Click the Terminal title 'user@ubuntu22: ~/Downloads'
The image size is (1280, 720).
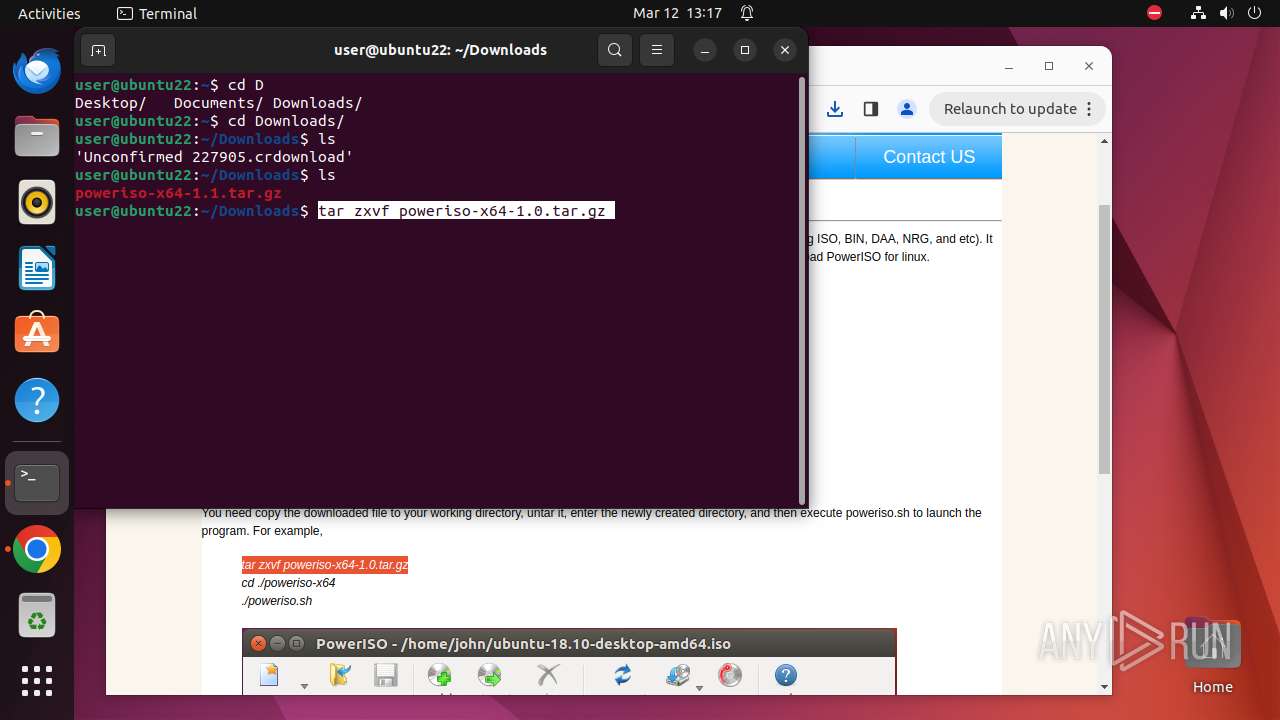(440, 50)
